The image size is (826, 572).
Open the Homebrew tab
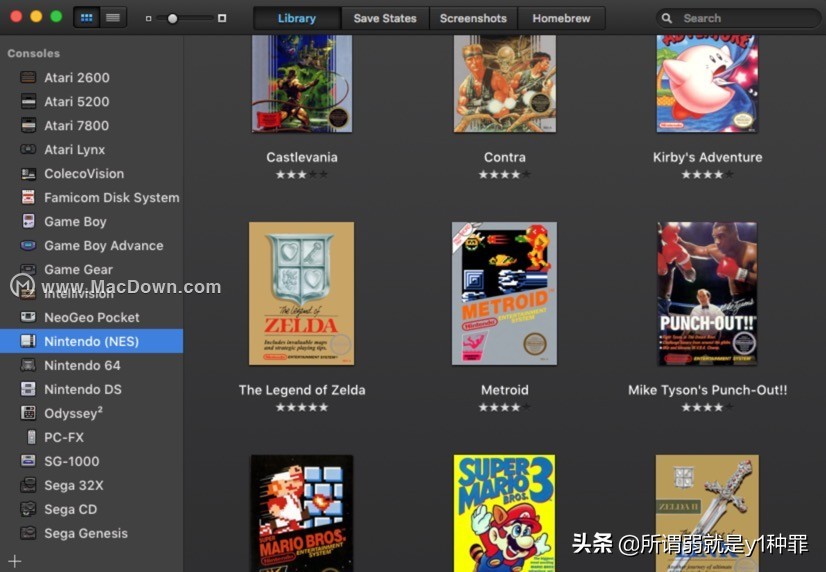[562, 18]
